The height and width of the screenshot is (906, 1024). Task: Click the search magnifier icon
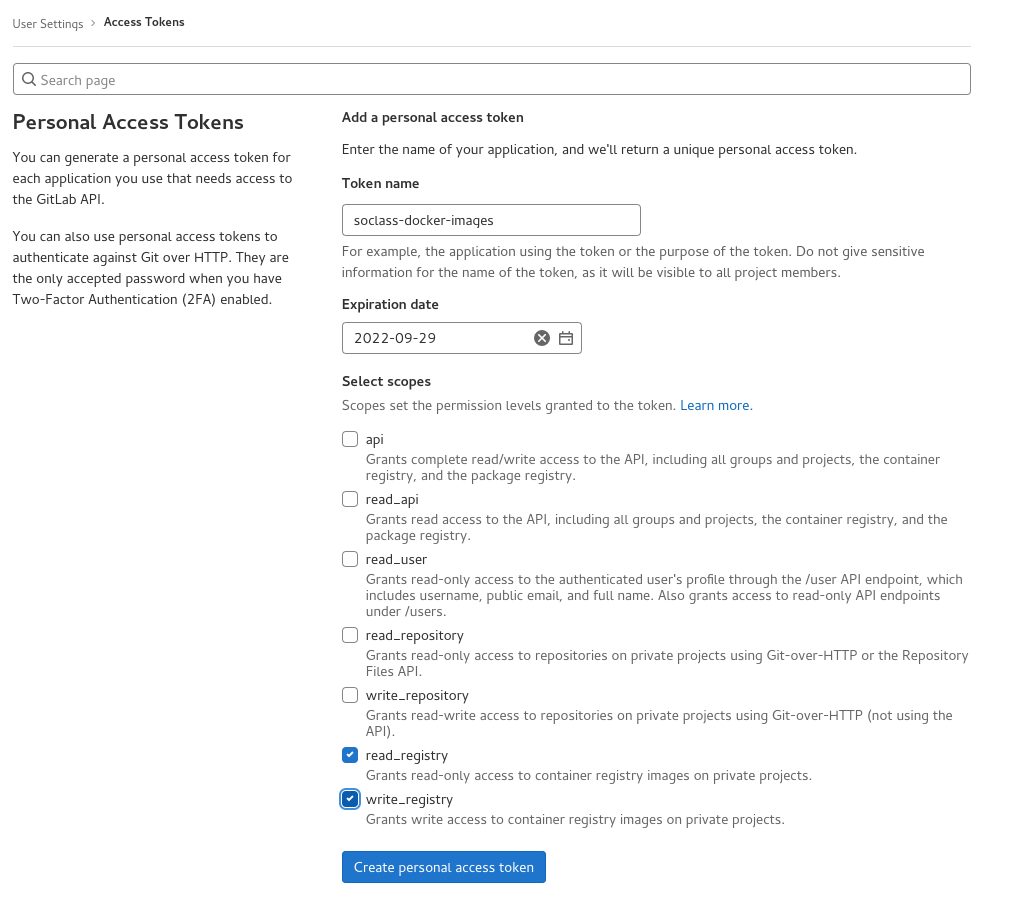click(29, 80)
